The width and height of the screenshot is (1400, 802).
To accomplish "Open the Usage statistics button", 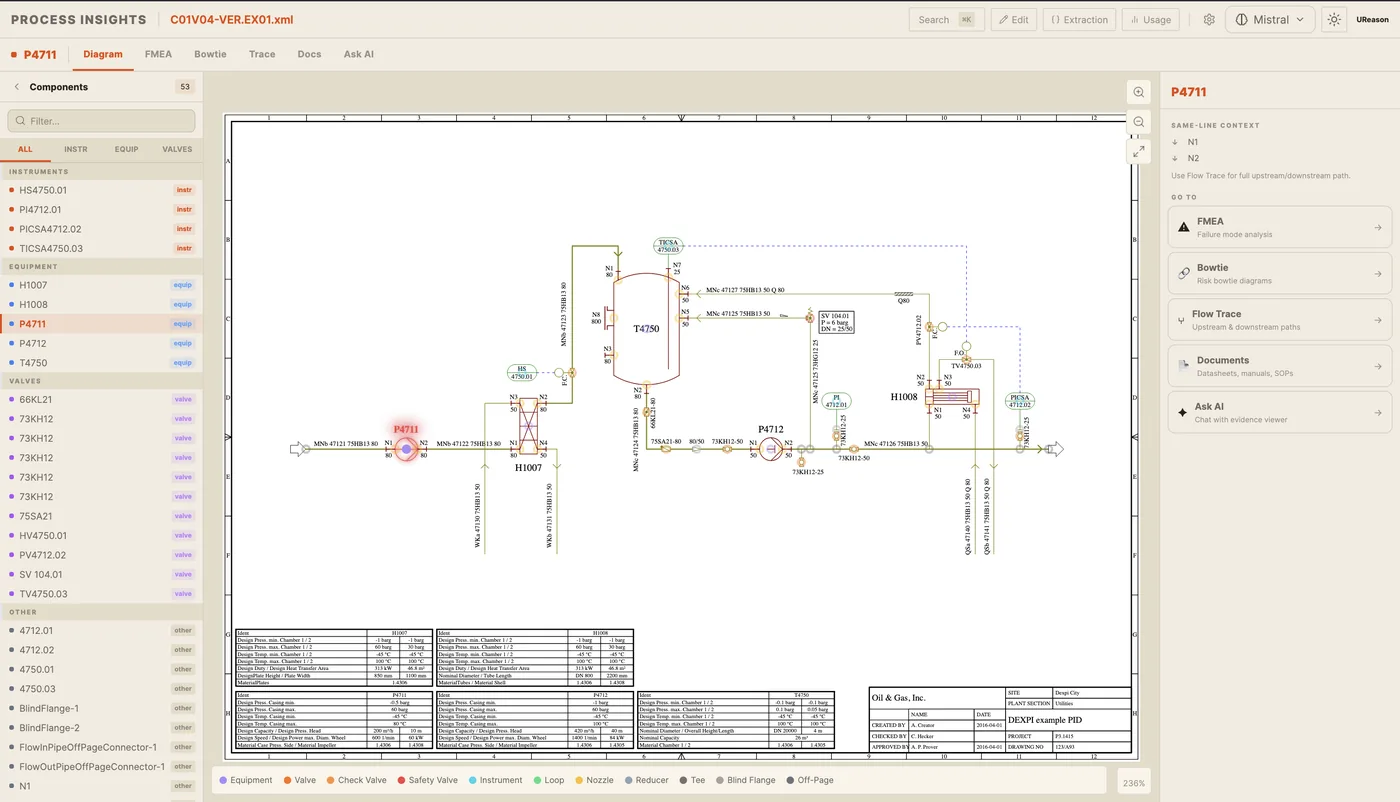I will [1150, 19].
